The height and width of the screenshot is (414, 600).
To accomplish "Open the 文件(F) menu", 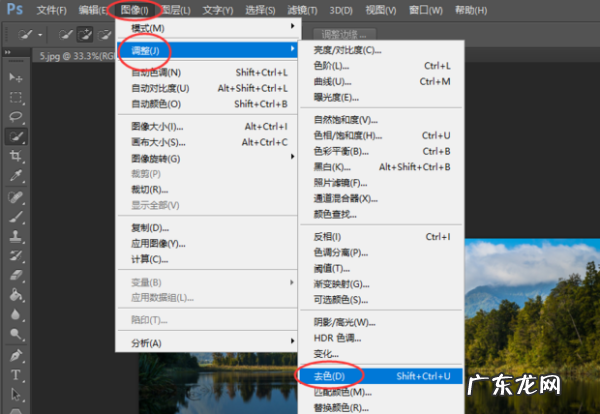I will tap(52, 10).
